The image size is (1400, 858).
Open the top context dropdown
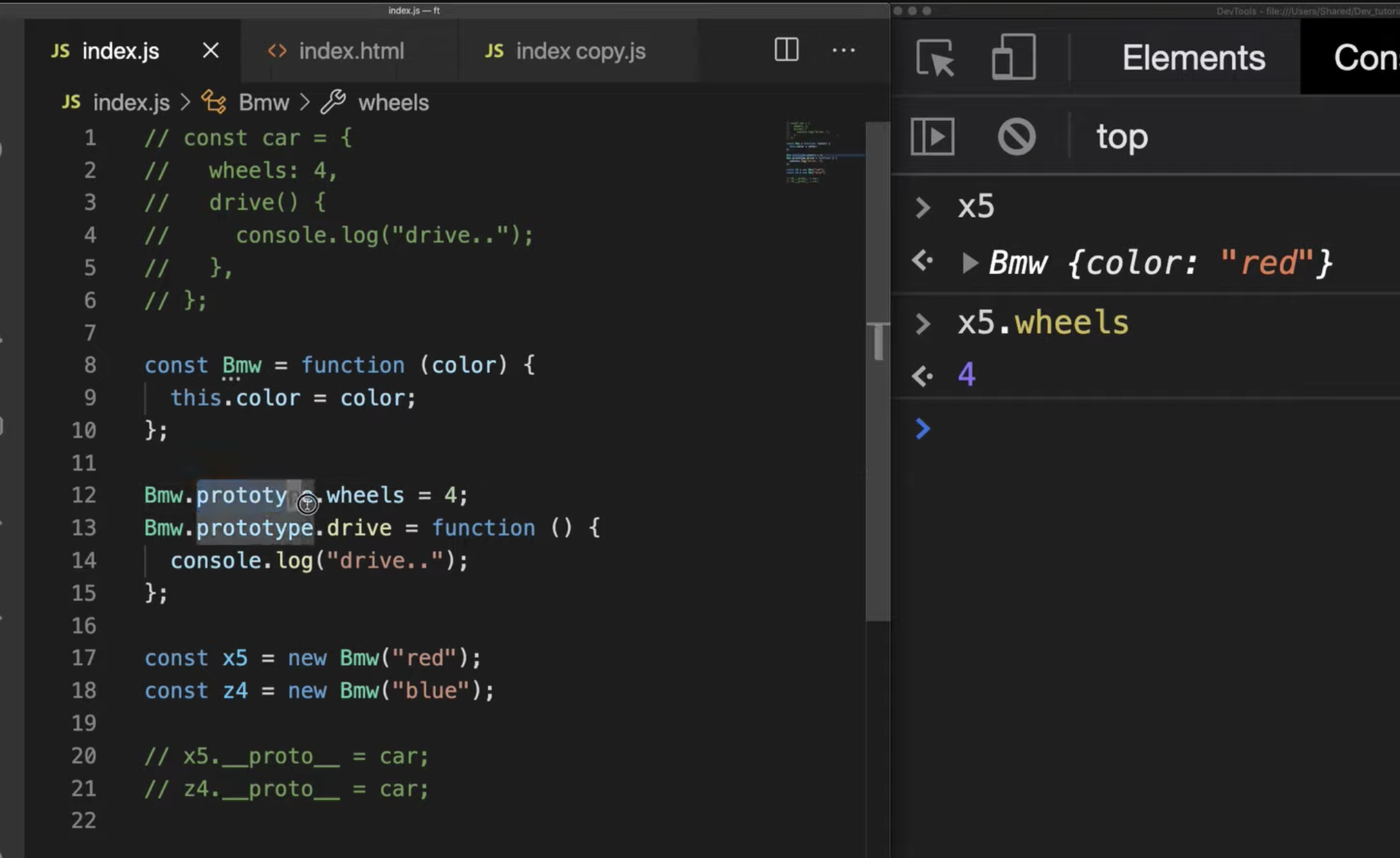click(1122, 137)
